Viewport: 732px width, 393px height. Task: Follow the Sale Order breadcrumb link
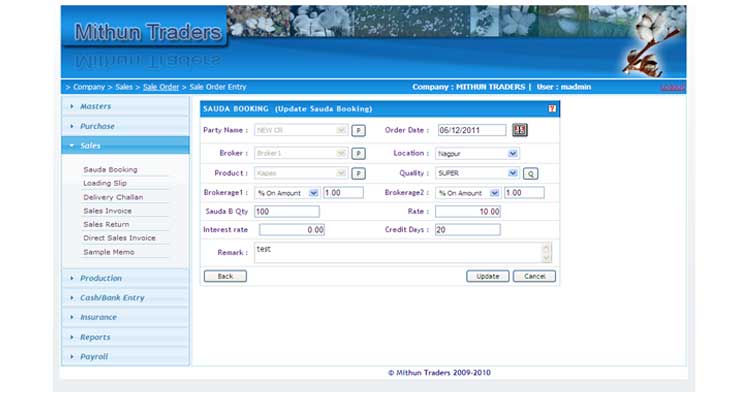[x=161, y=87]
